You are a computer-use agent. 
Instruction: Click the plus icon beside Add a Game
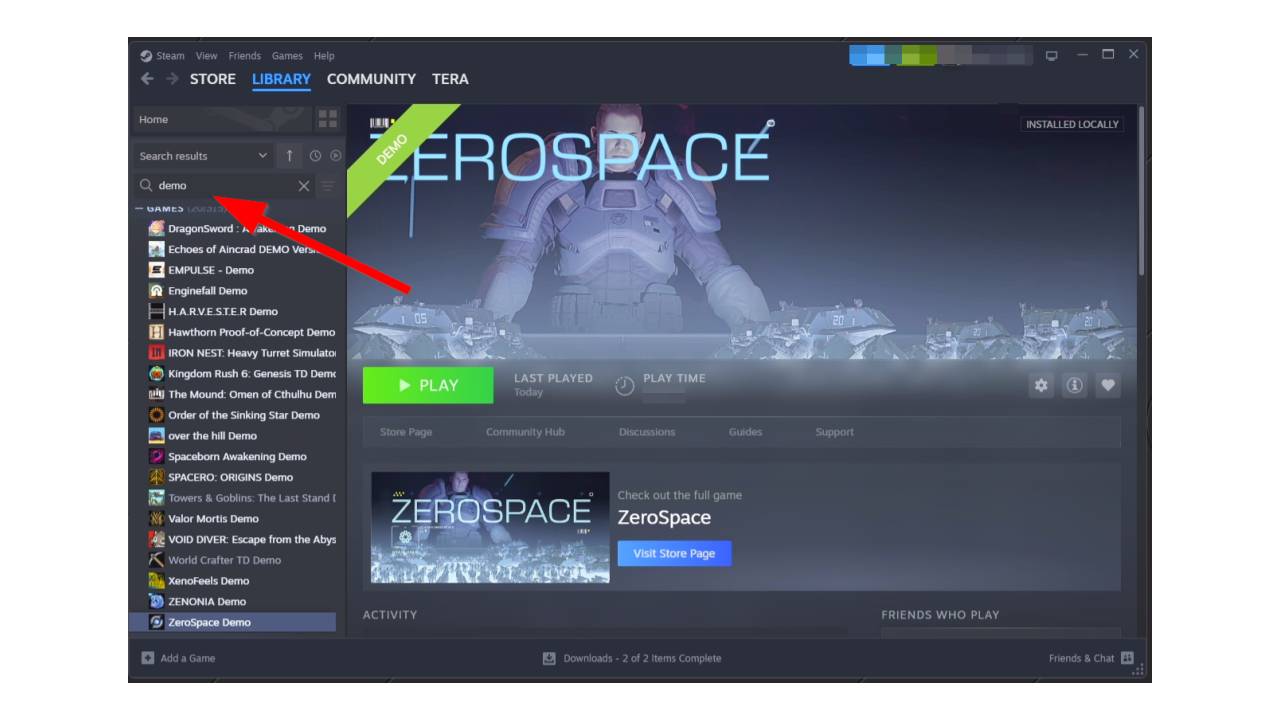pyautogui.click(x=148, y=658)
